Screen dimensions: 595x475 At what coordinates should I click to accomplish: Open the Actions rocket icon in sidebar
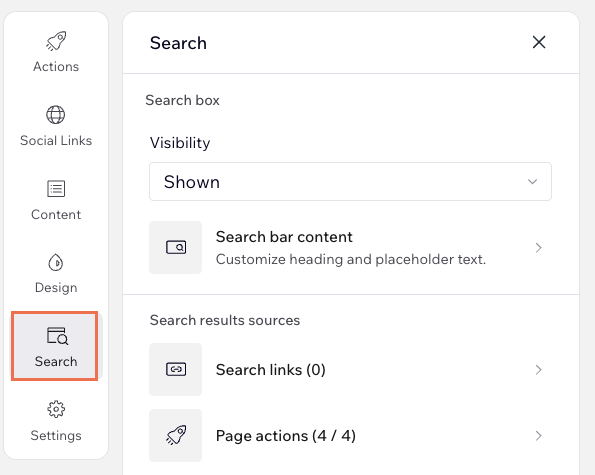tap(56, 41)
